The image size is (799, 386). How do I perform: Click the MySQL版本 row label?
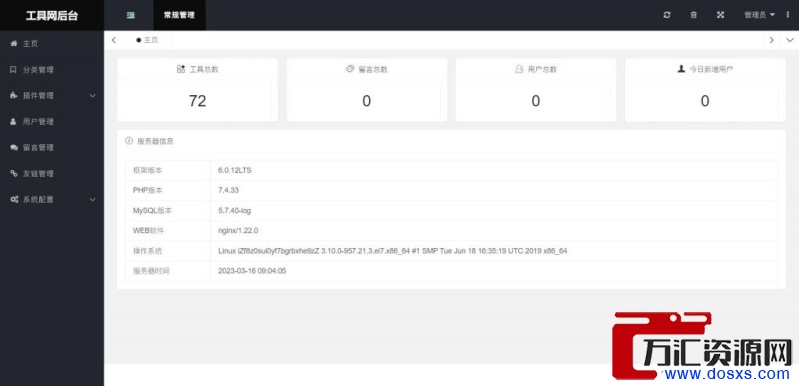pos(151,210)
